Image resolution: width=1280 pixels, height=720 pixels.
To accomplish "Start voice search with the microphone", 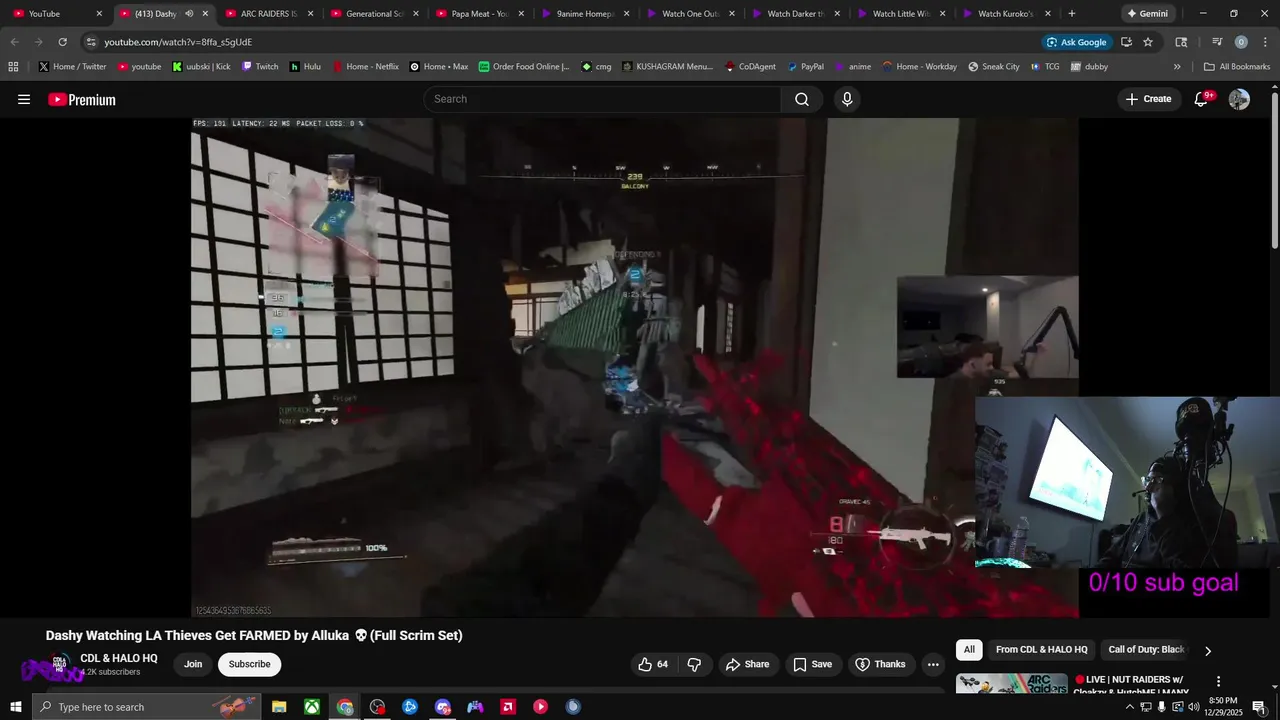I will [847, 99].
